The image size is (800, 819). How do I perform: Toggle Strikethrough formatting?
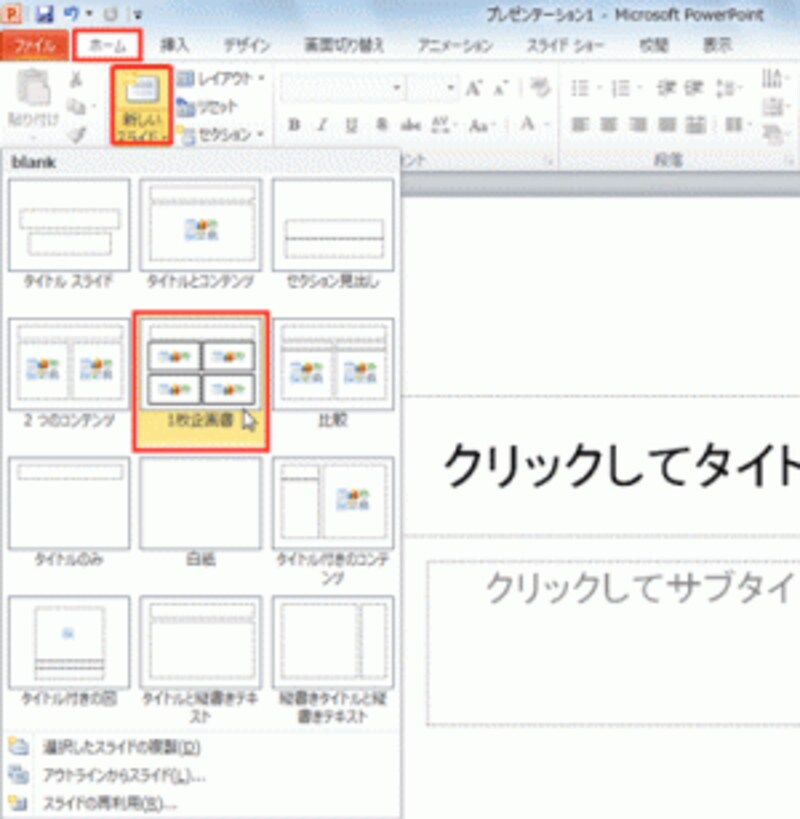click(410, 125)
